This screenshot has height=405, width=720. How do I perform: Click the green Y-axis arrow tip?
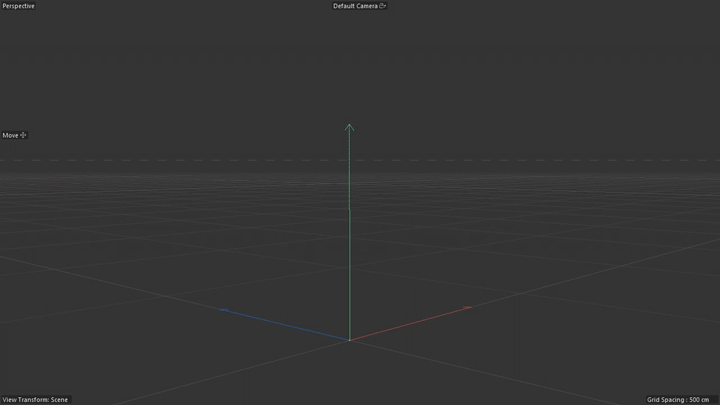pos(349,127)
